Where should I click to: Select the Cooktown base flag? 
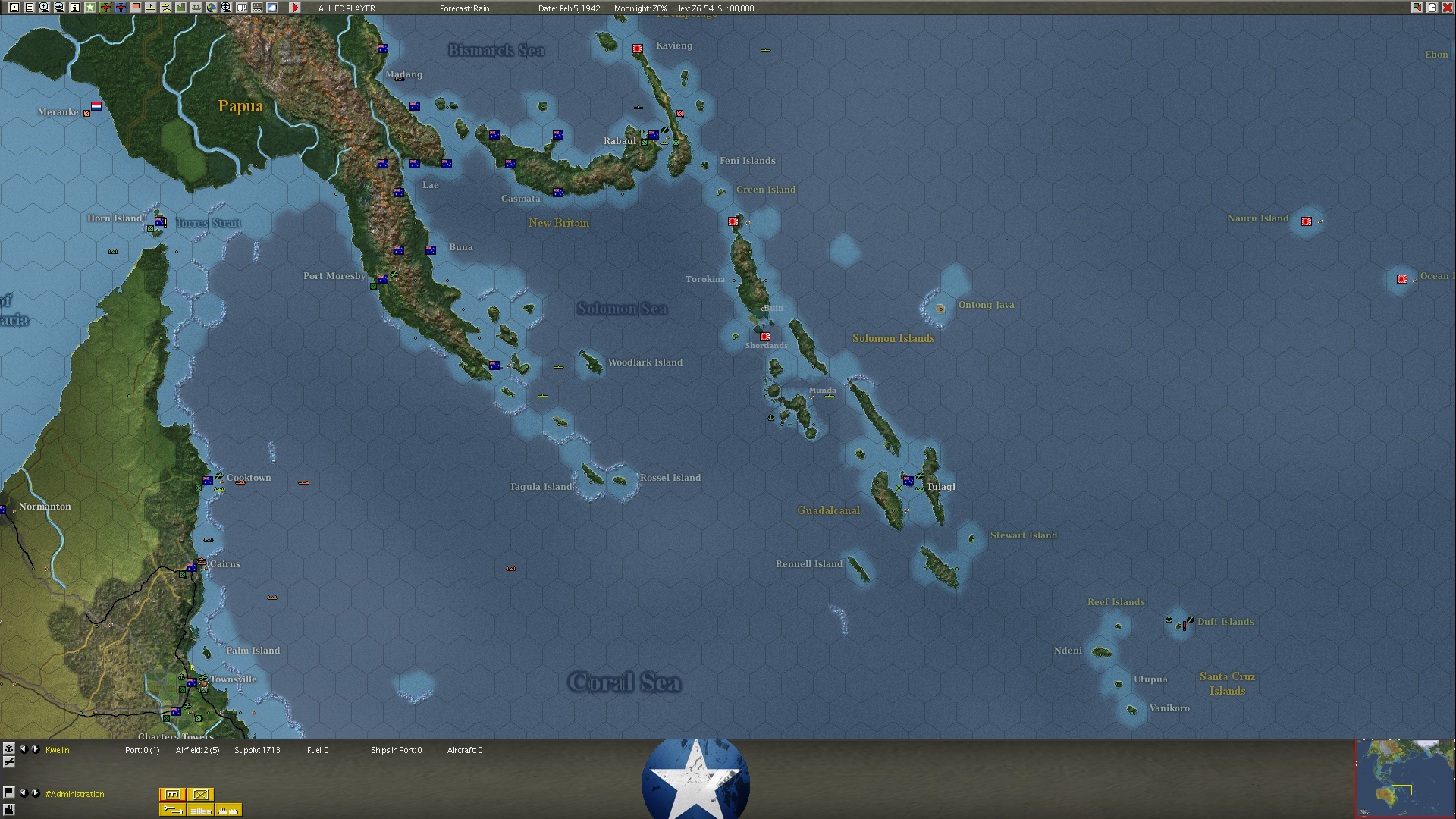click(208, 481)
